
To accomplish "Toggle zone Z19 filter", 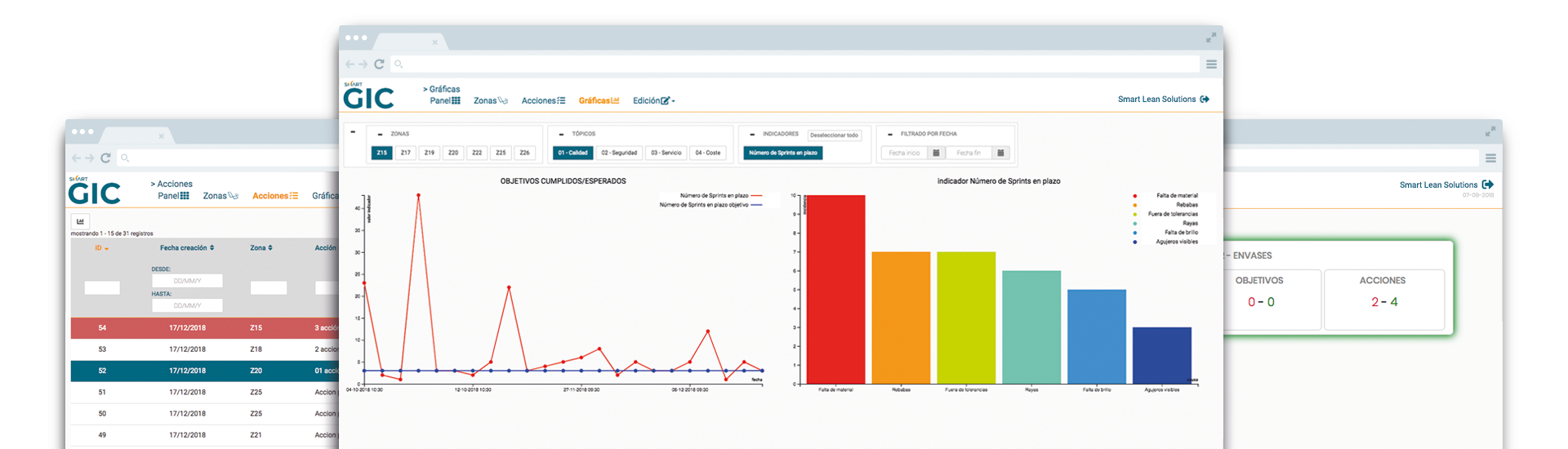I will point(430,153).
